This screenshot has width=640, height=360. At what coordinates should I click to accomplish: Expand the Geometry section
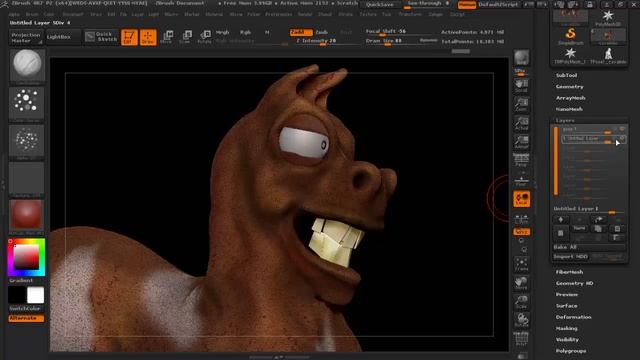pos(569,87)
